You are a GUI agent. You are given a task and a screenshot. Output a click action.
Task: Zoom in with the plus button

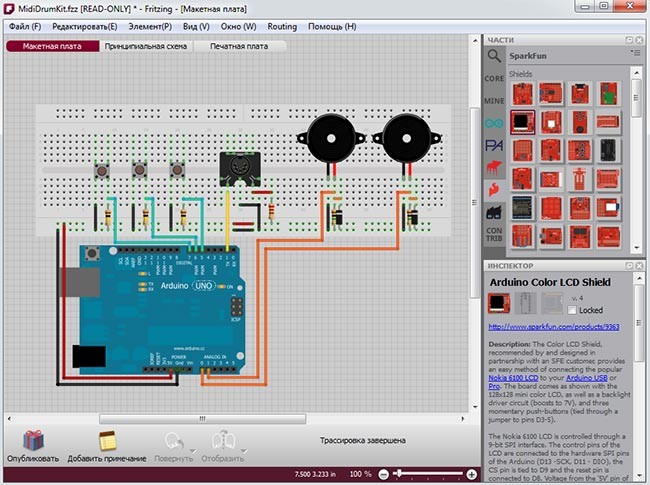point(471,474)
